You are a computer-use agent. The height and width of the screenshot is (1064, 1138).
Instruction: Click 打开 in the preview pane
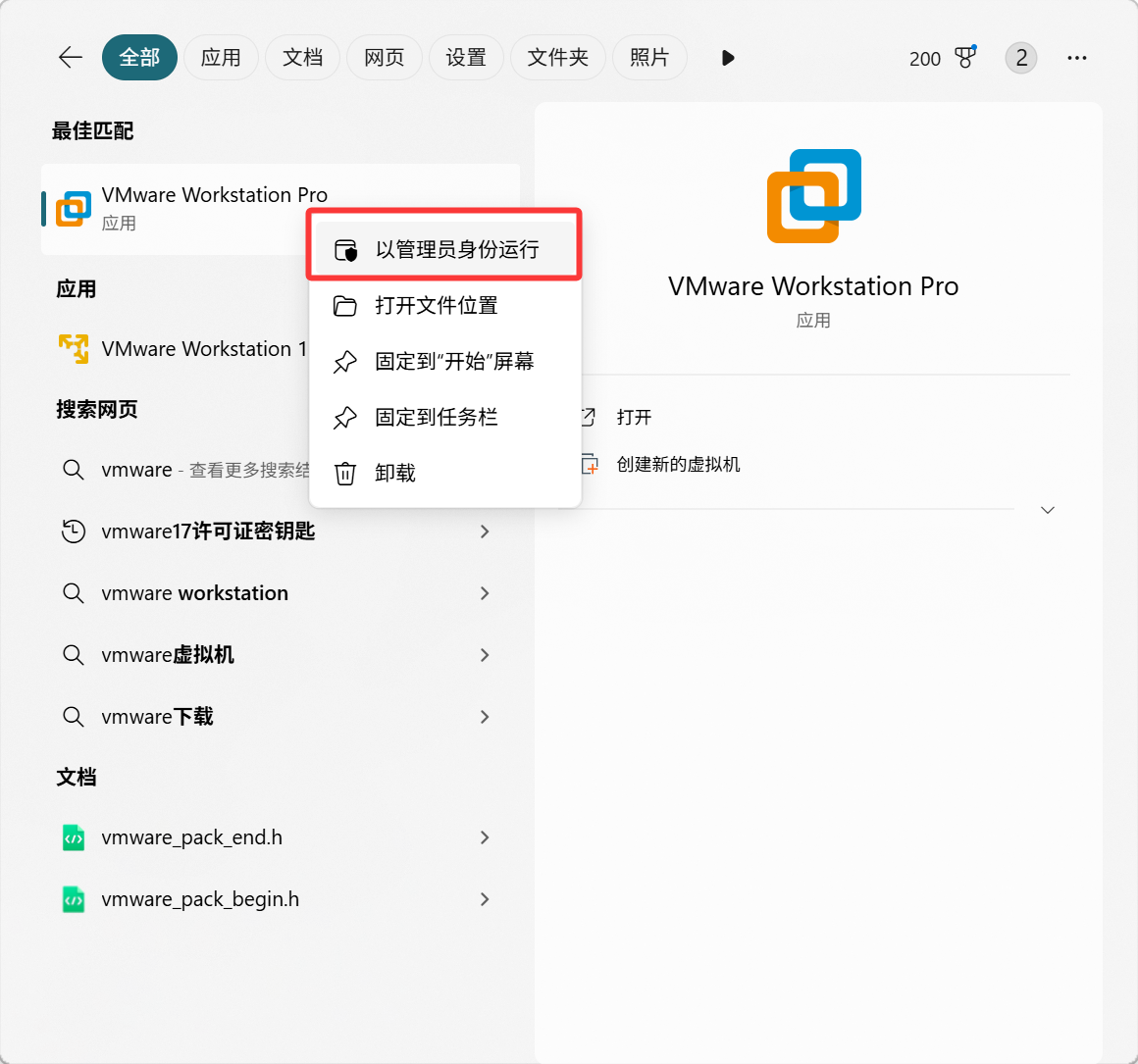click(634, 417)
